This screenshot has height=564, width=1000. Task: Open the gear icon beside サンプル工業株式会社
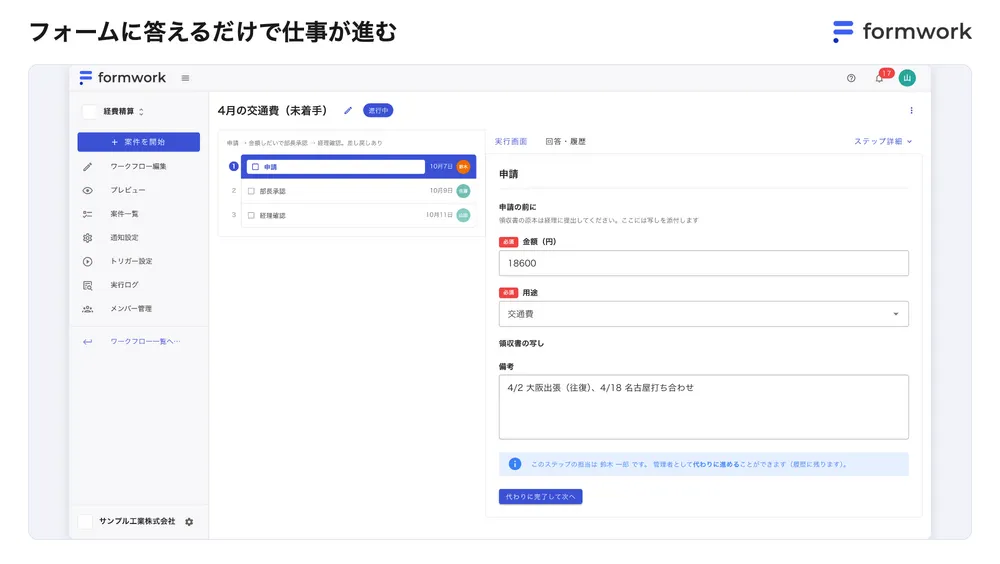click(x=189, y=521)
